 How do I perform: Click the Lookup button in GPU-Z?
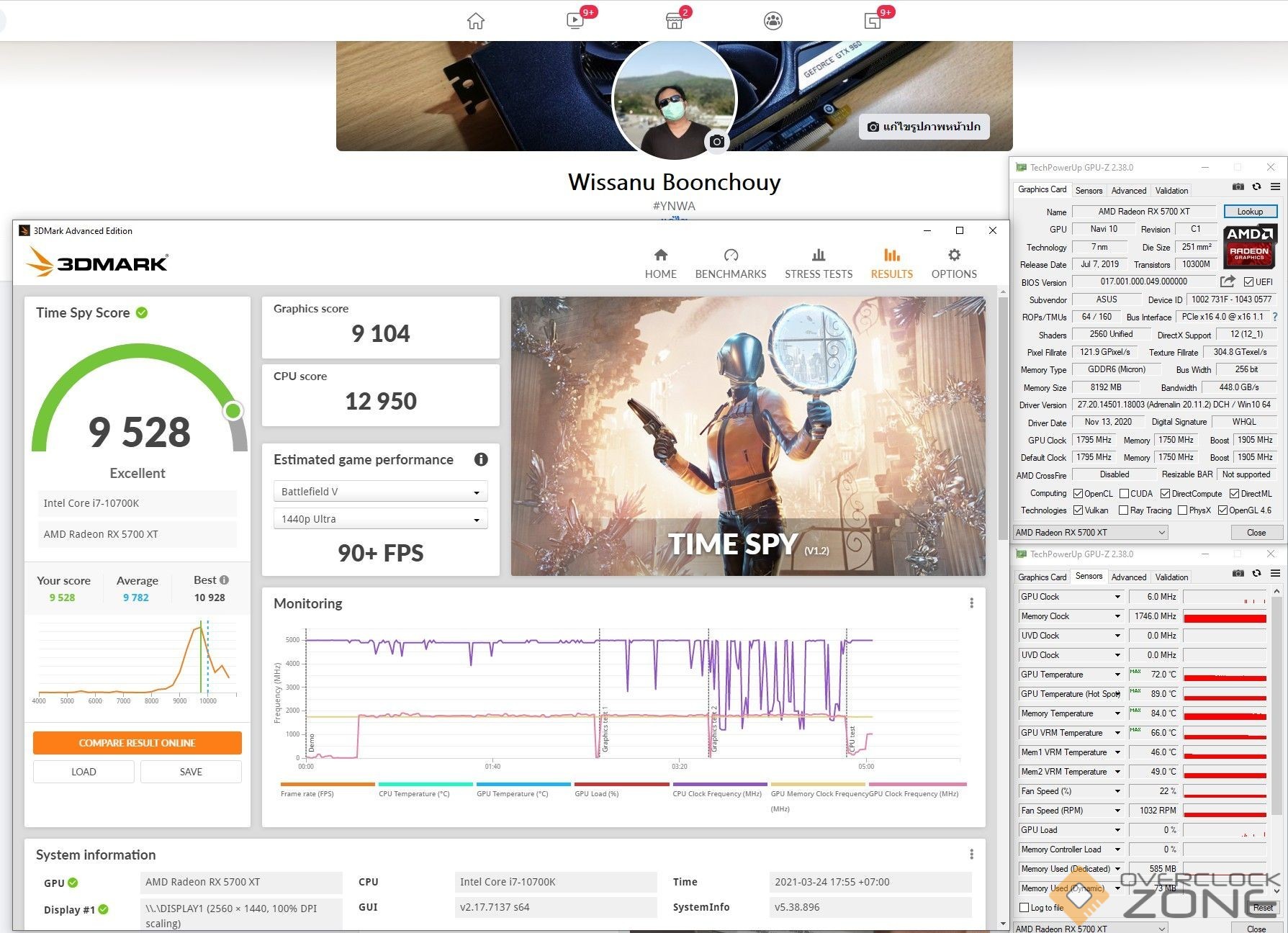(1250, 212)
